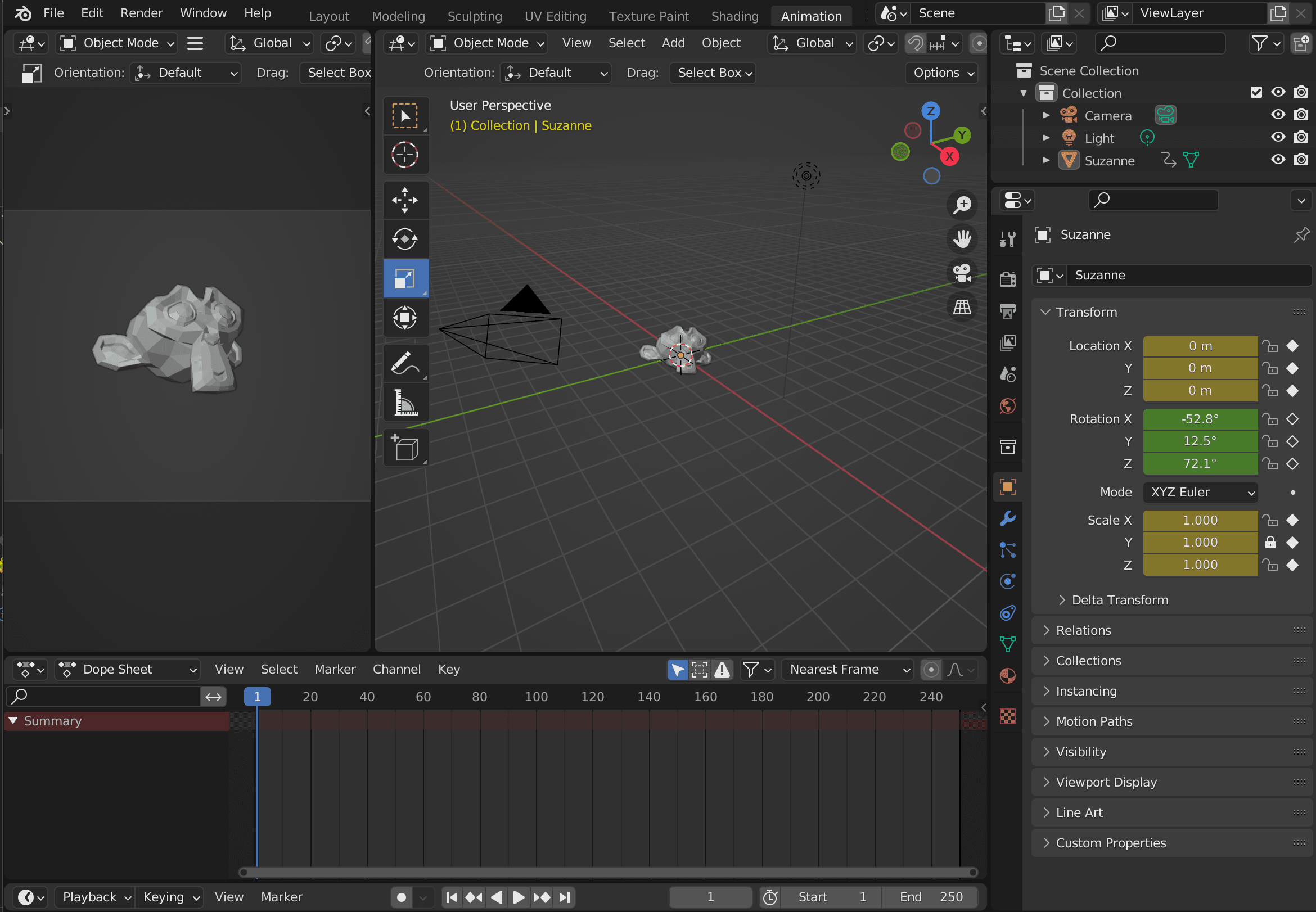Open the Tool properties tab
This screenshot has width=1316, height=912.
1007,238
